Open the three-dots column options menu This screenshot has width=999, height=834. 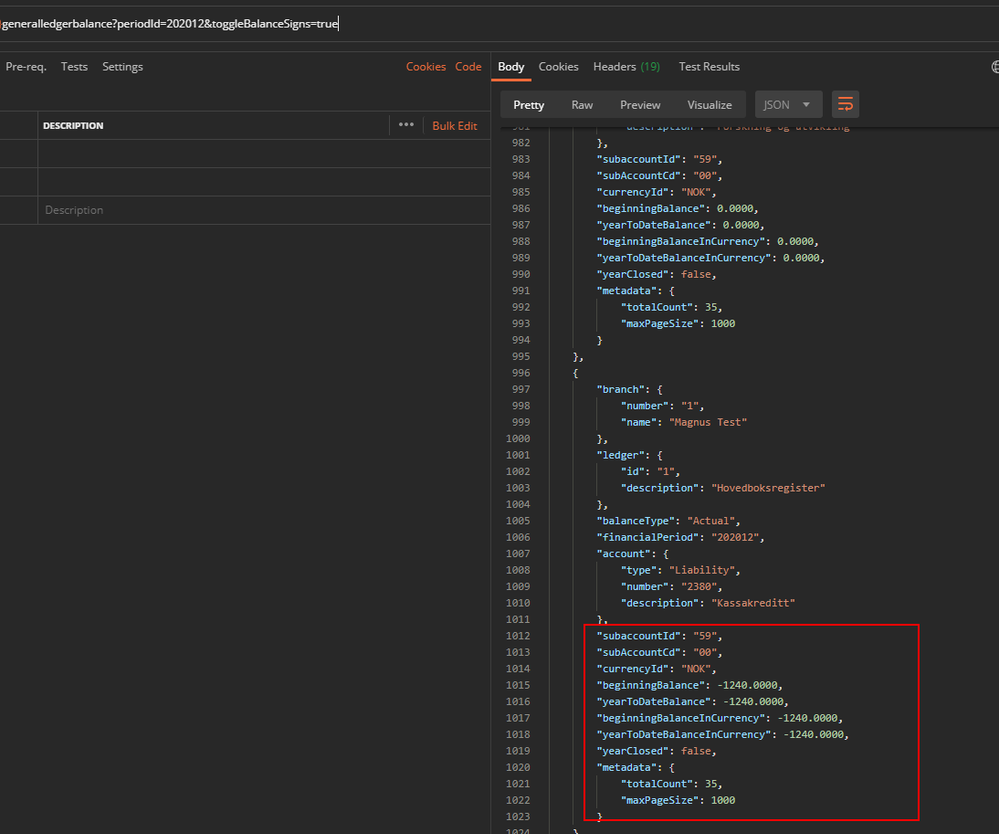click(406, 125)
